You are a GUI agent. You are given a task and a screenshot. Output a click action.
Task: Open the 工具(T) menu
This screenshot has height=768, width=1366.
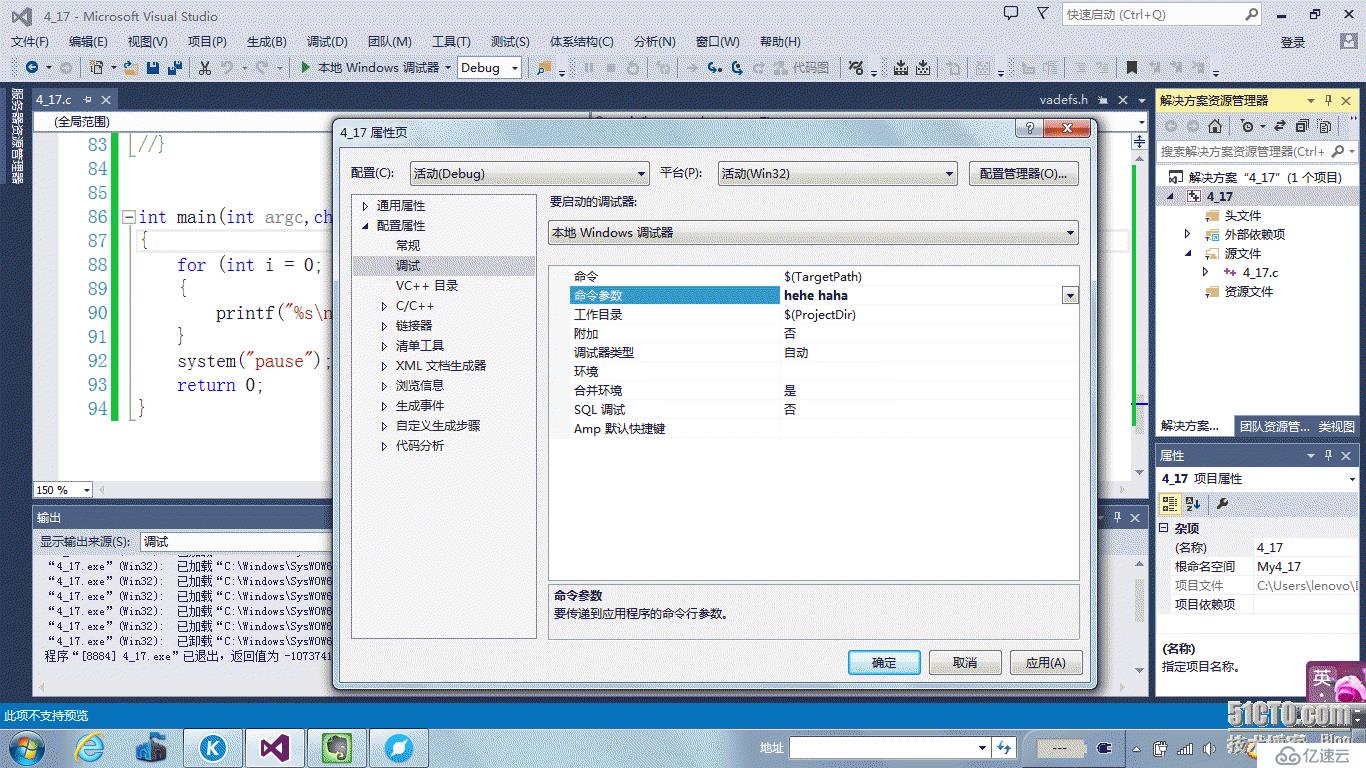click(x=451, y=41)
